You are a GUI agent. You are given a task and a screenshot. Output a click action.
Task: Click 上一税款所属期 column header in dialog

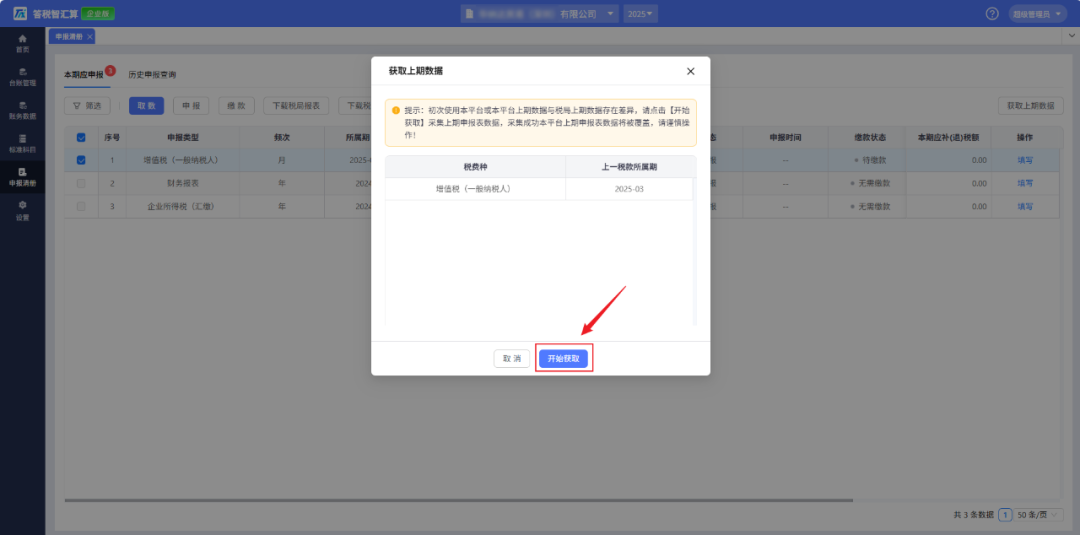629,167
